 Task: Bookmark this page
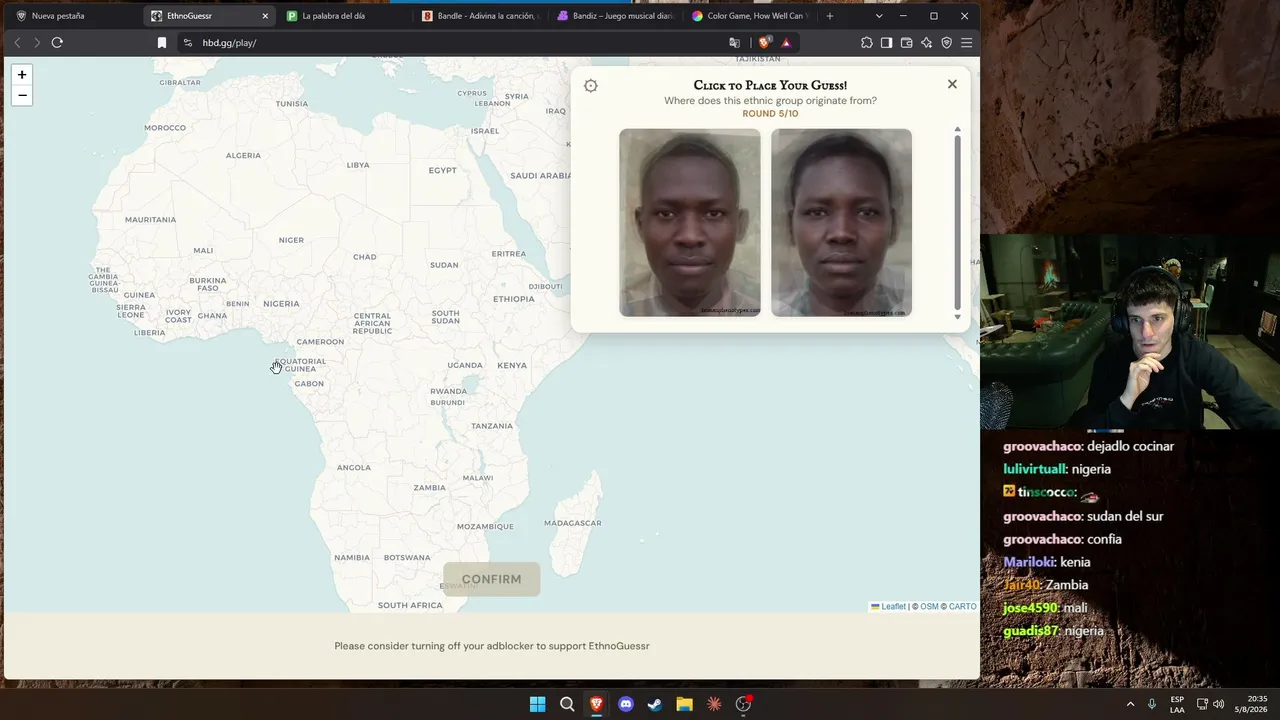tap(162, 43)
